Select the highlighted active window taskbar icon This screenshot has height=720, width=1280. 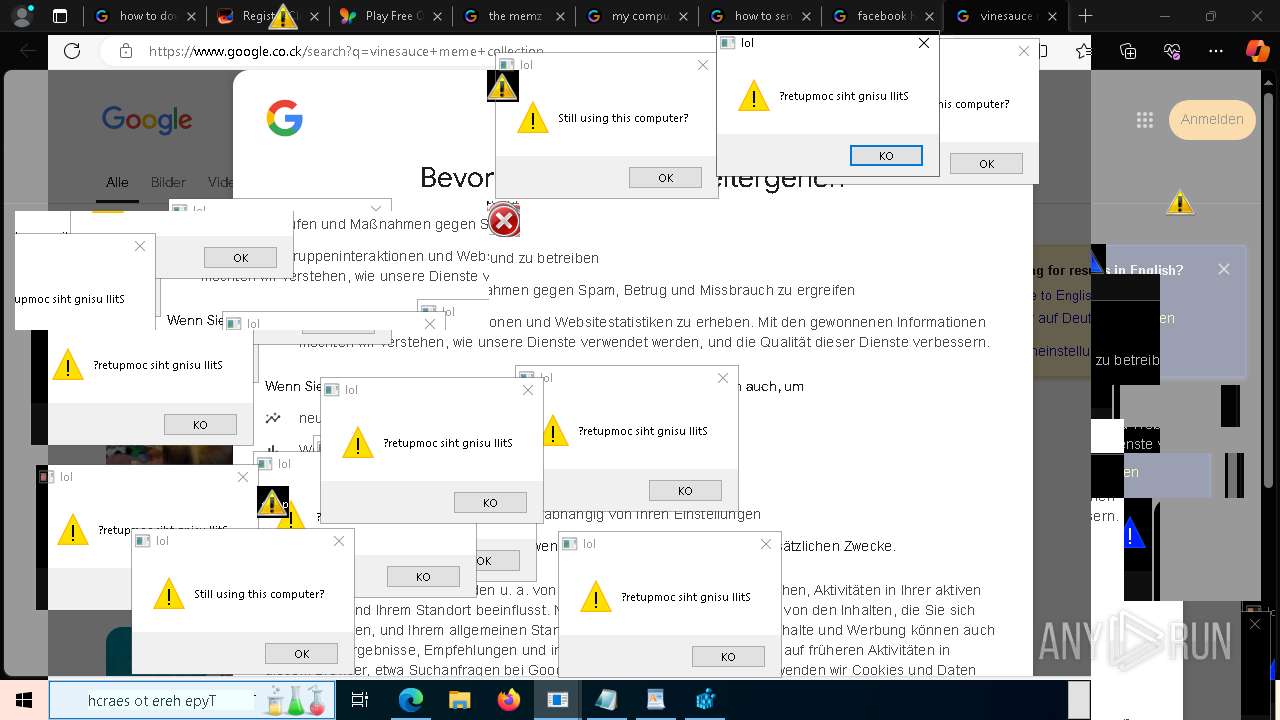(557, 700)
